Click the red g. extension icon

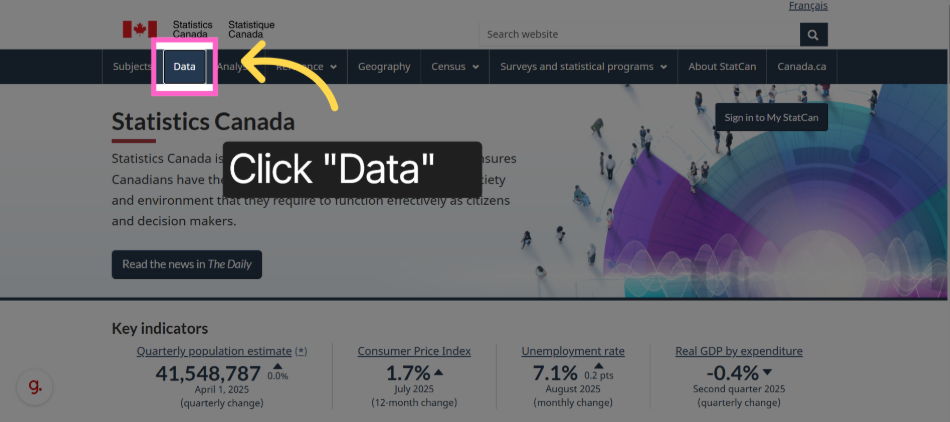[x=35, y=386]
